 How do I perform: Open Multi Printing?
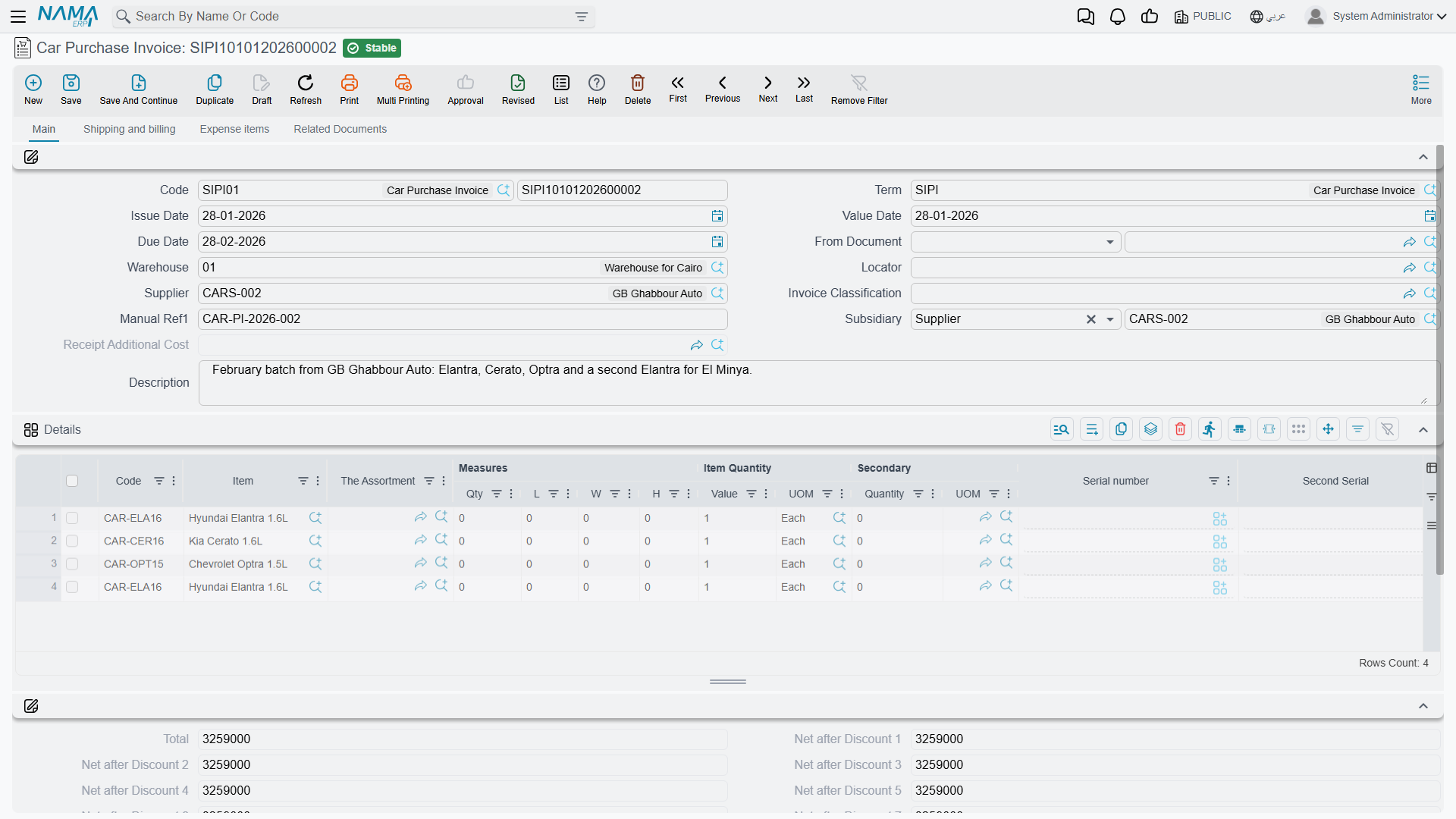tap(403, 89)
